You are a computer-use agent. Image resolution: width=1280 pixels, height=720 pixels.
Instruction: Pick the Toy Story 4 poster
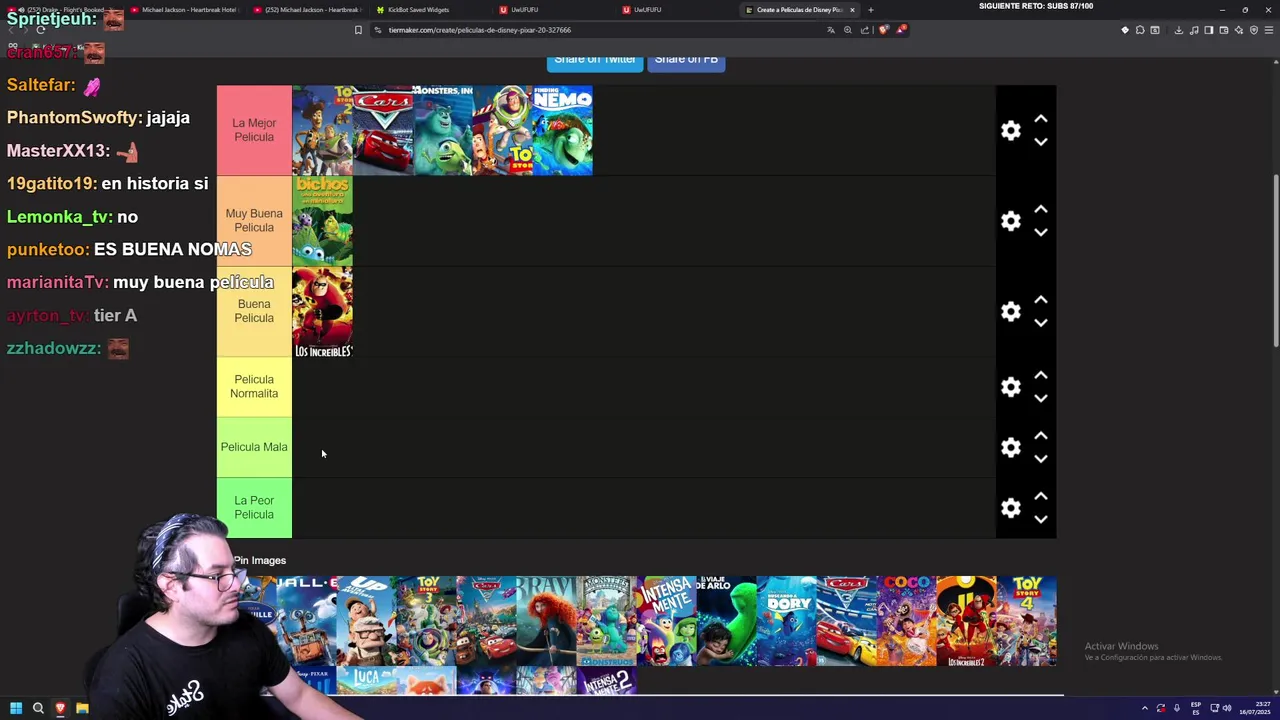pyautogui.click(x=1026, y=621)
